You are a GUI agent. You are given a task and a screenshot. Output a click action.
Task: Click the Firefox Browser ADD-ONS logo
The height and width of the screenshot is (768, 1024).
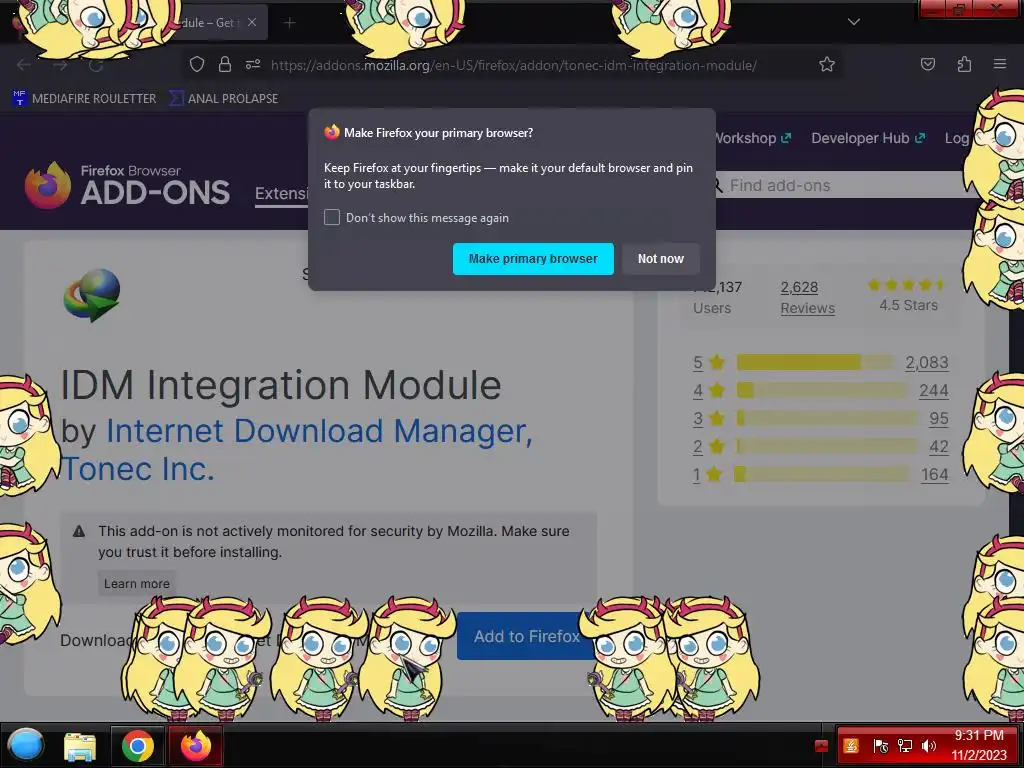tap(127, 185)
